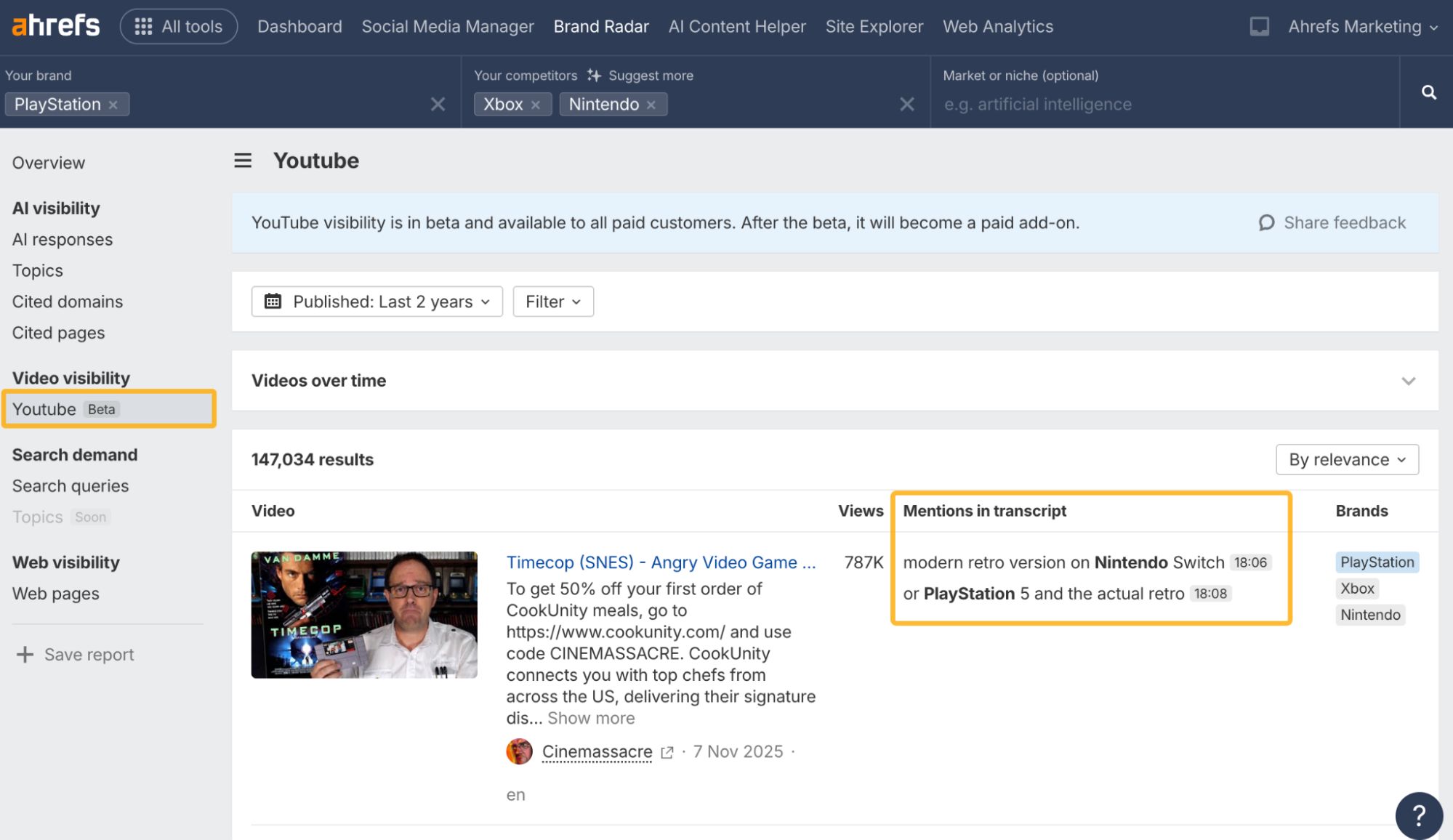This screenshot has height=840, width=1453.
Task: Click the Suggest more sparkle icon
Action: point(594,76)
